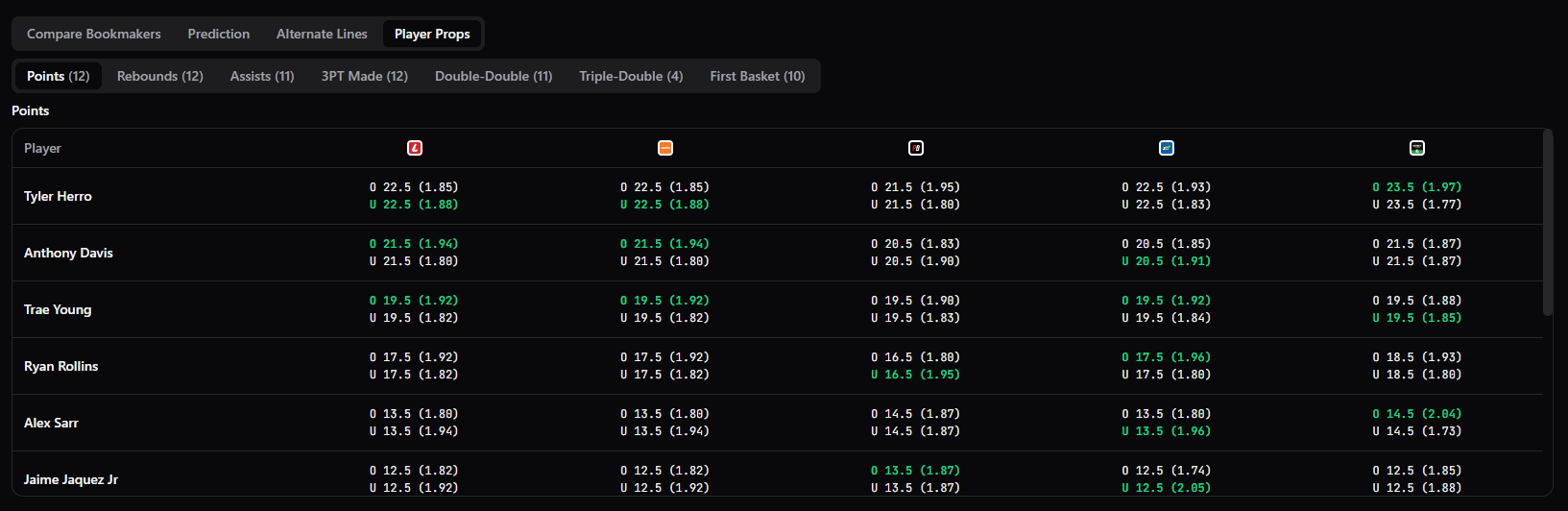Select Alex Sarr U 13.5 (1.94) under red bookmaker
Viewport: 1568px width, 511px height.
415,431
